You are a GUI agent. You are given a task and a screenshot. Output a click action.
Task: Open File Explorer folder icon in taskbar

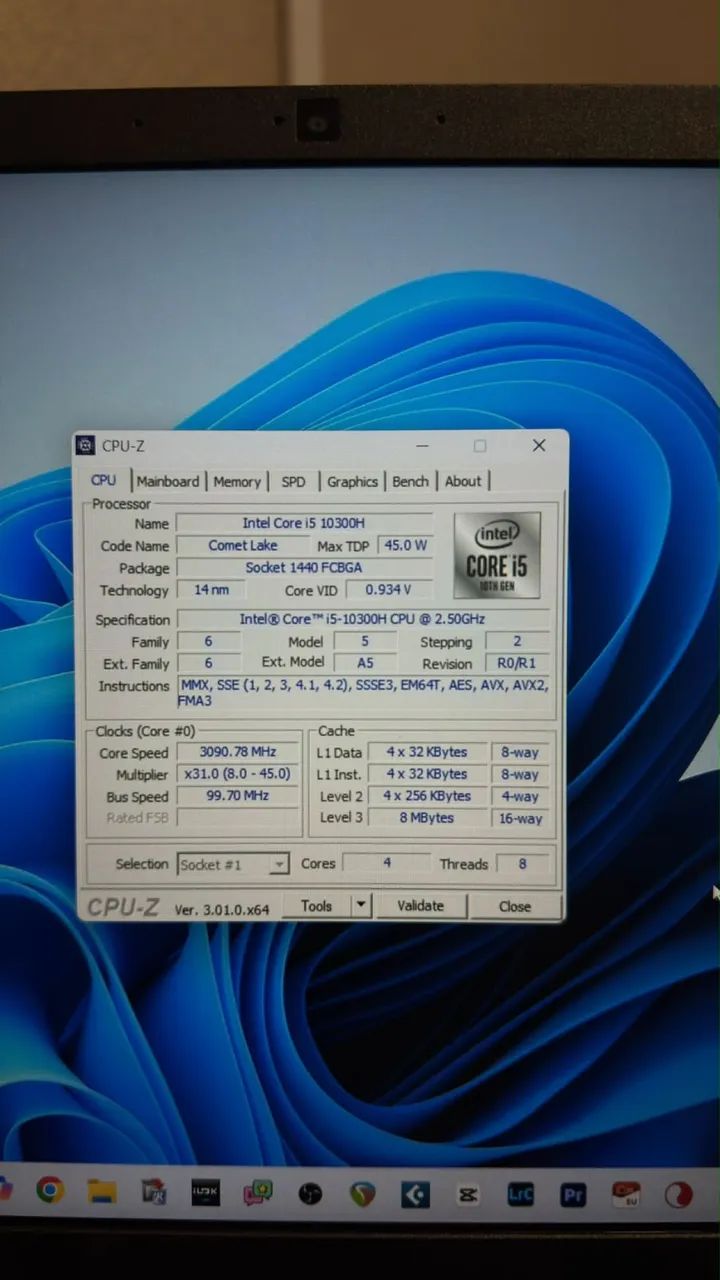[x=102, y=1191]
